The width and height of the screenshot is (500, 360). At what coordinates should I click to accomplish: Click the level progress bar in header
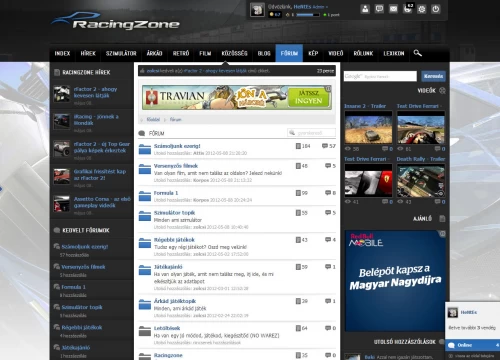[308, 15]
